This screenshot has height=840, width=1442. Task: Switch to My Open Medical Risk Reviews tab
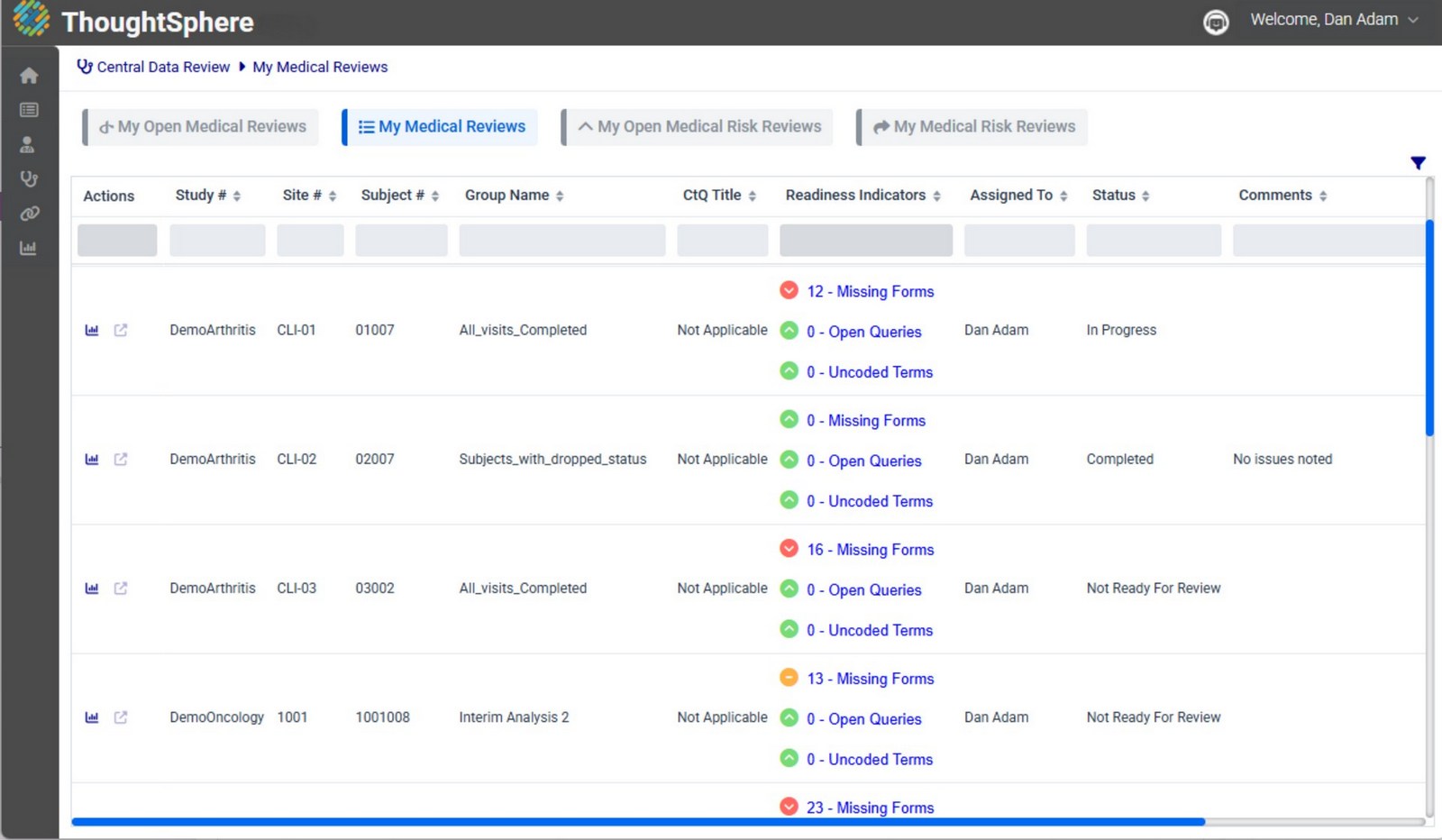tap(697, 126)
